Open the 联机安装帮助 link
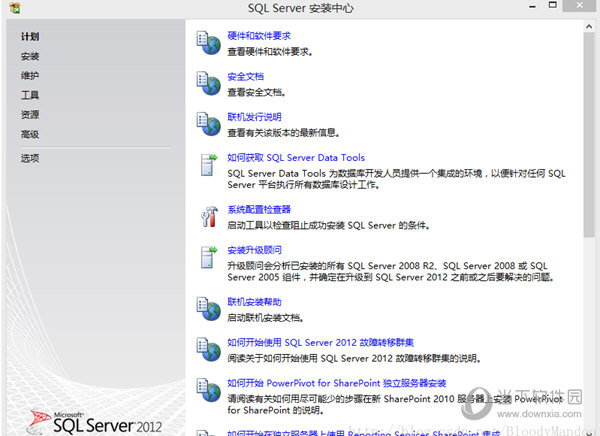 254,302
